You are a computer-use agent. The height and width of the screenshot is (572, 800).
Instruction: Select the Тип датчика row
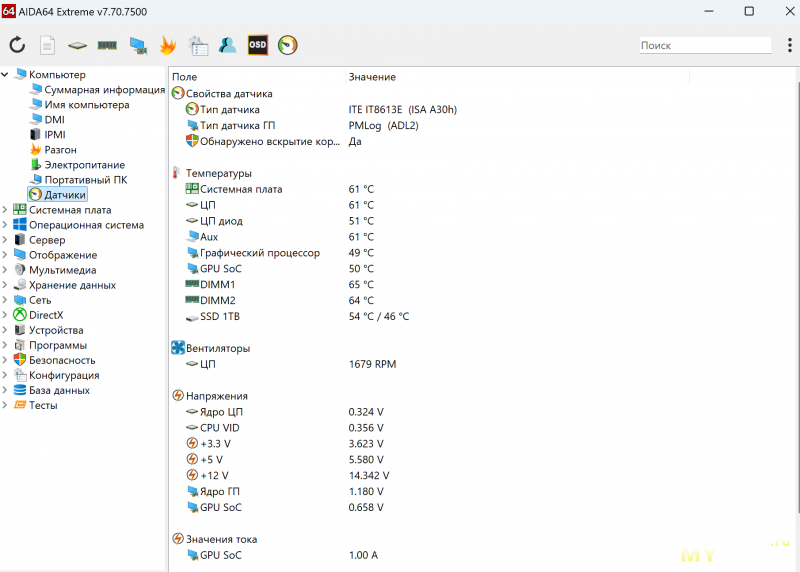click(321, 109)
